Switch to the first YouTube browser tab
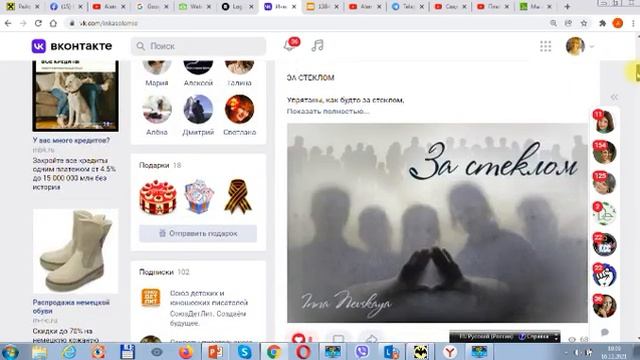 109,7
